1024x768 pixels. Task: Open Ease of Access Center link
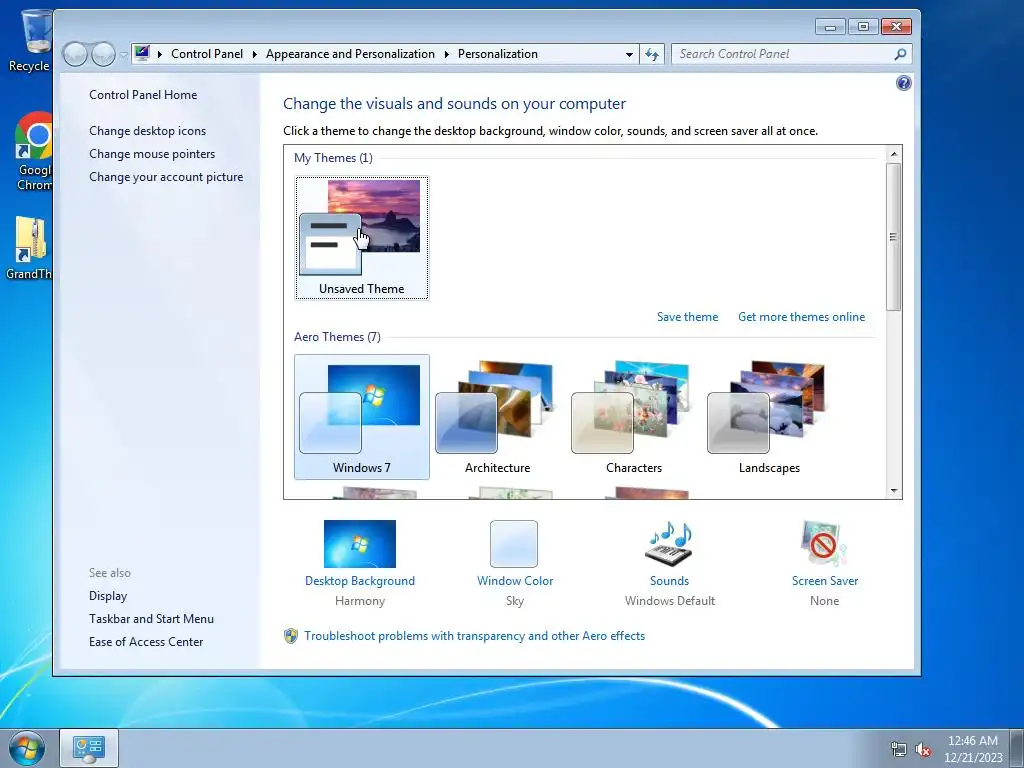pos(146,642)
